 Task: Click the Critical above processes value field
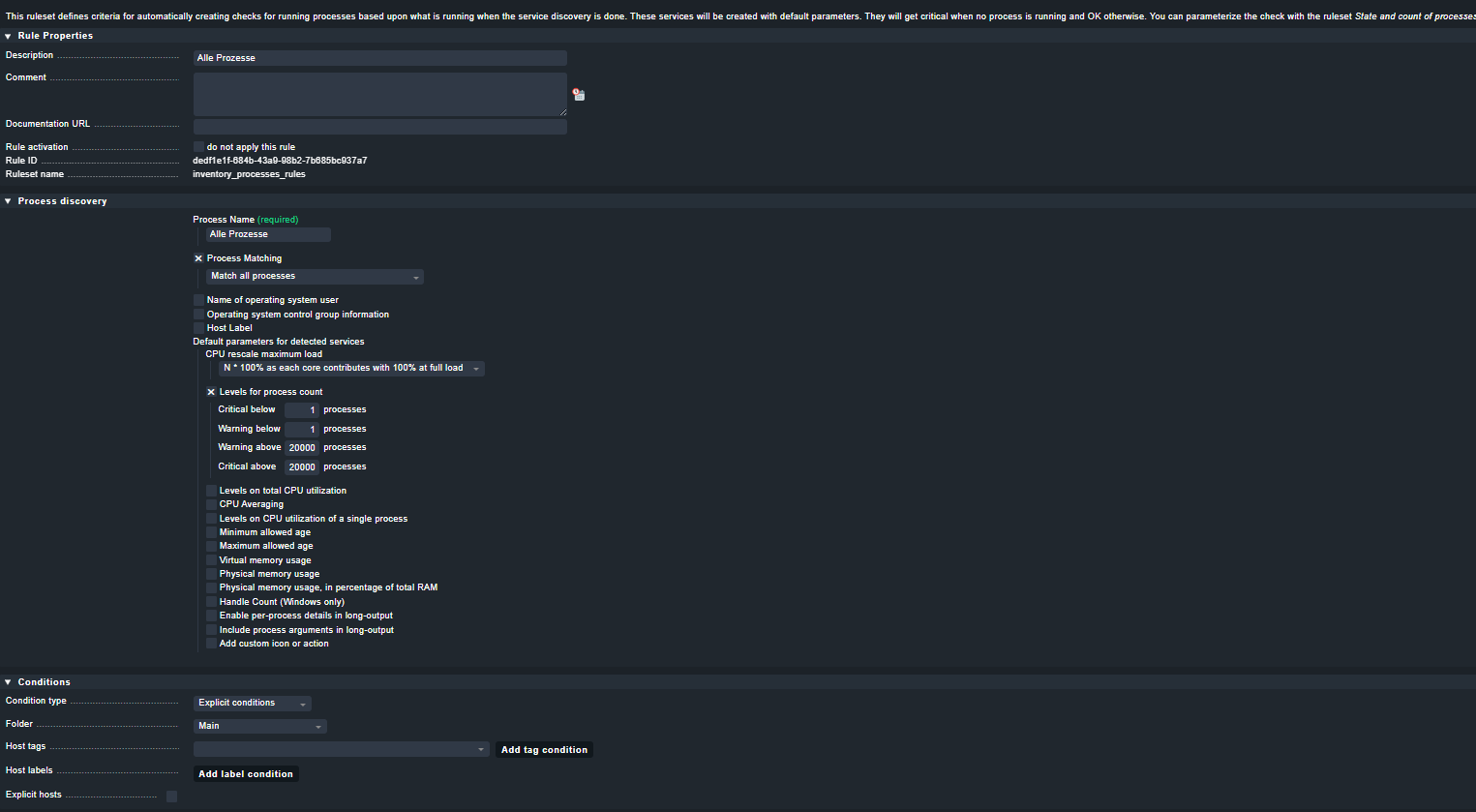[x=302, y=467]
